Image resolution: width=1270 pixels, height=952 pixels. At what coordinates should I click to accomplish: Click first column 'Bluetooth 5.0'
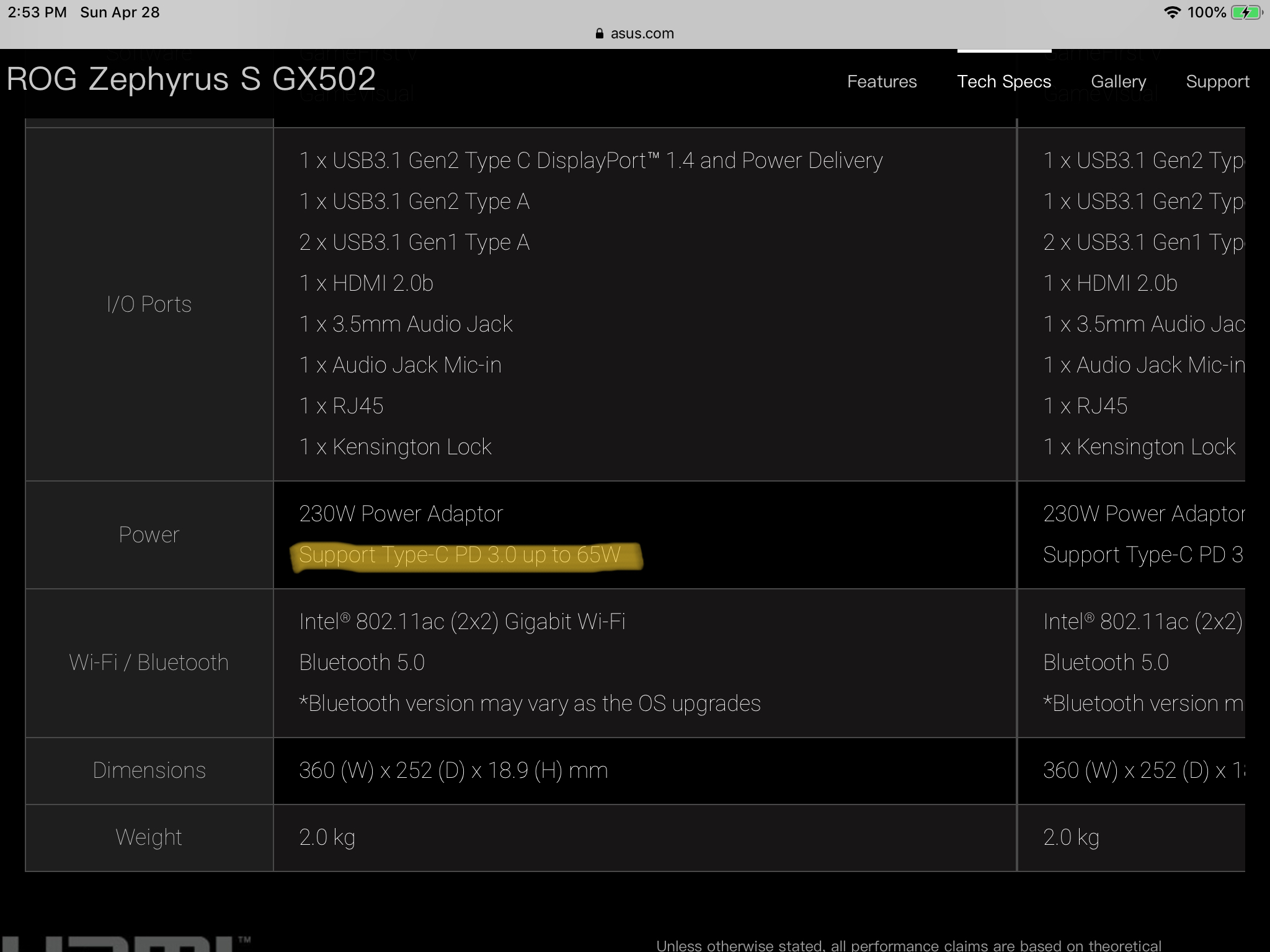click(362, 663)
